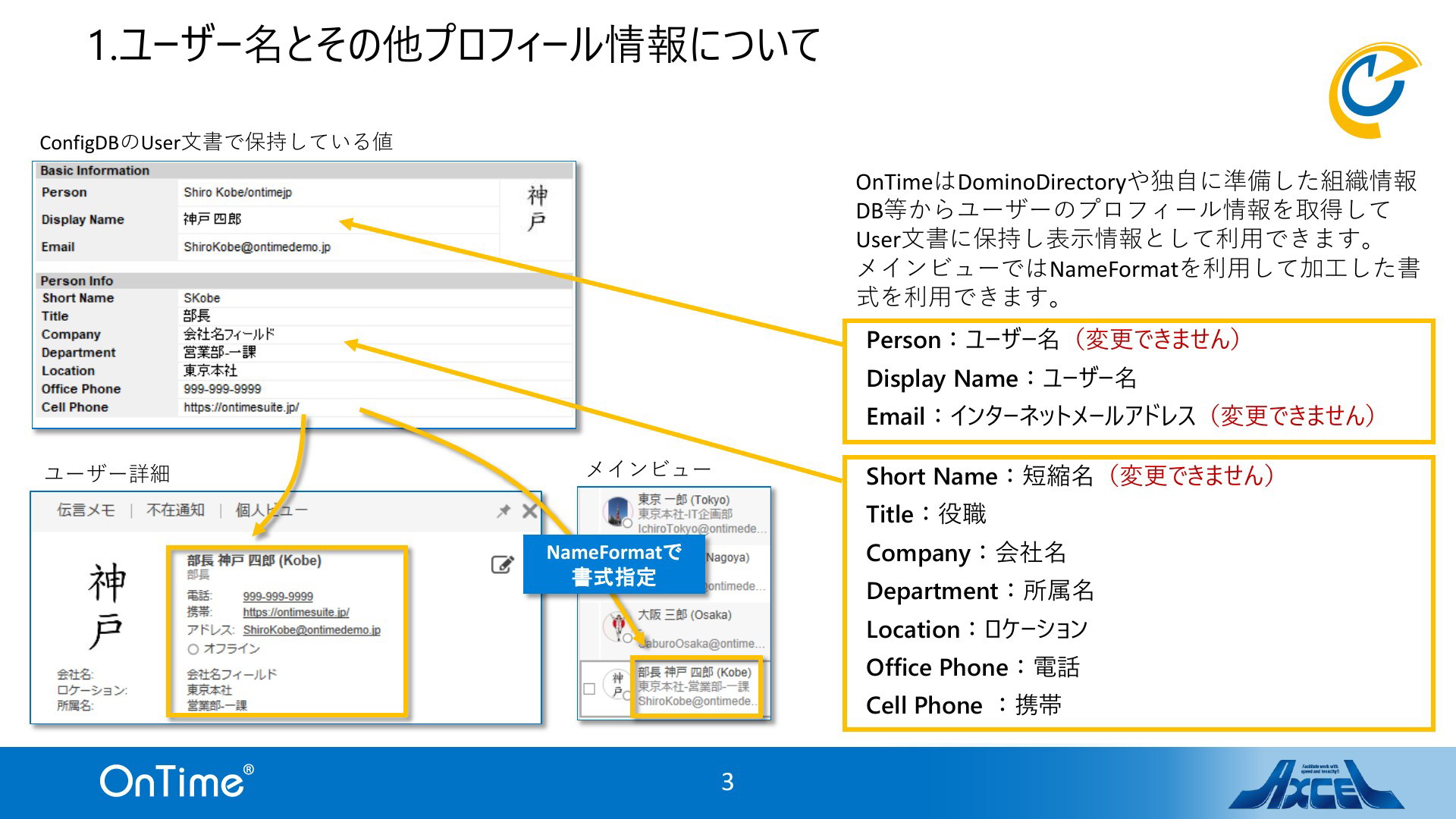The width and height of the screenshot is (1456, 819).
Task: Click phone number link 999-999-9999 in user detail
Action: 278,597
